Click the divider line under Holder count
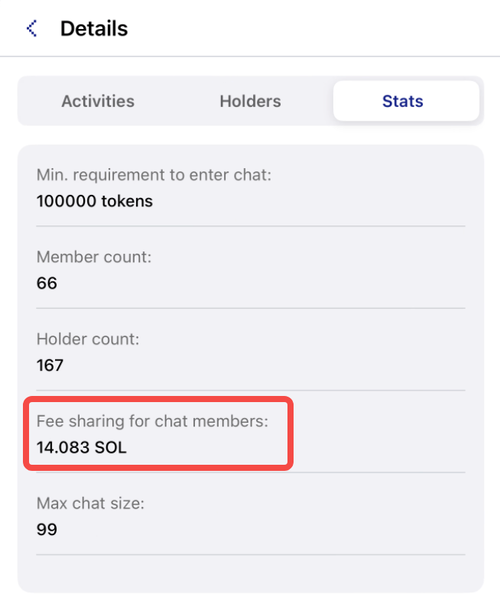Image resolution: width=500 pixels, height=610 pixels. pos(251,390)
